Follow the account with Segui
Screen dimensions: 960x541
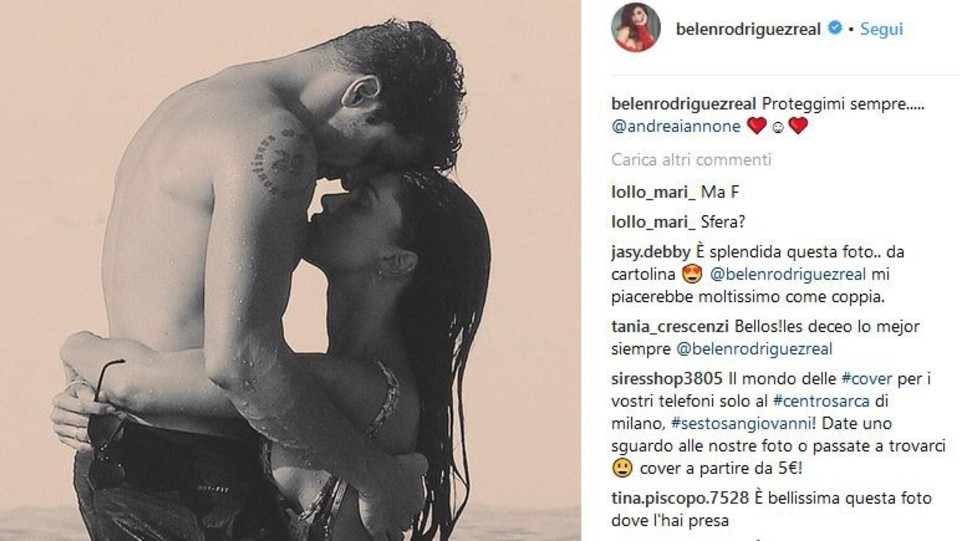coord(882,29)
